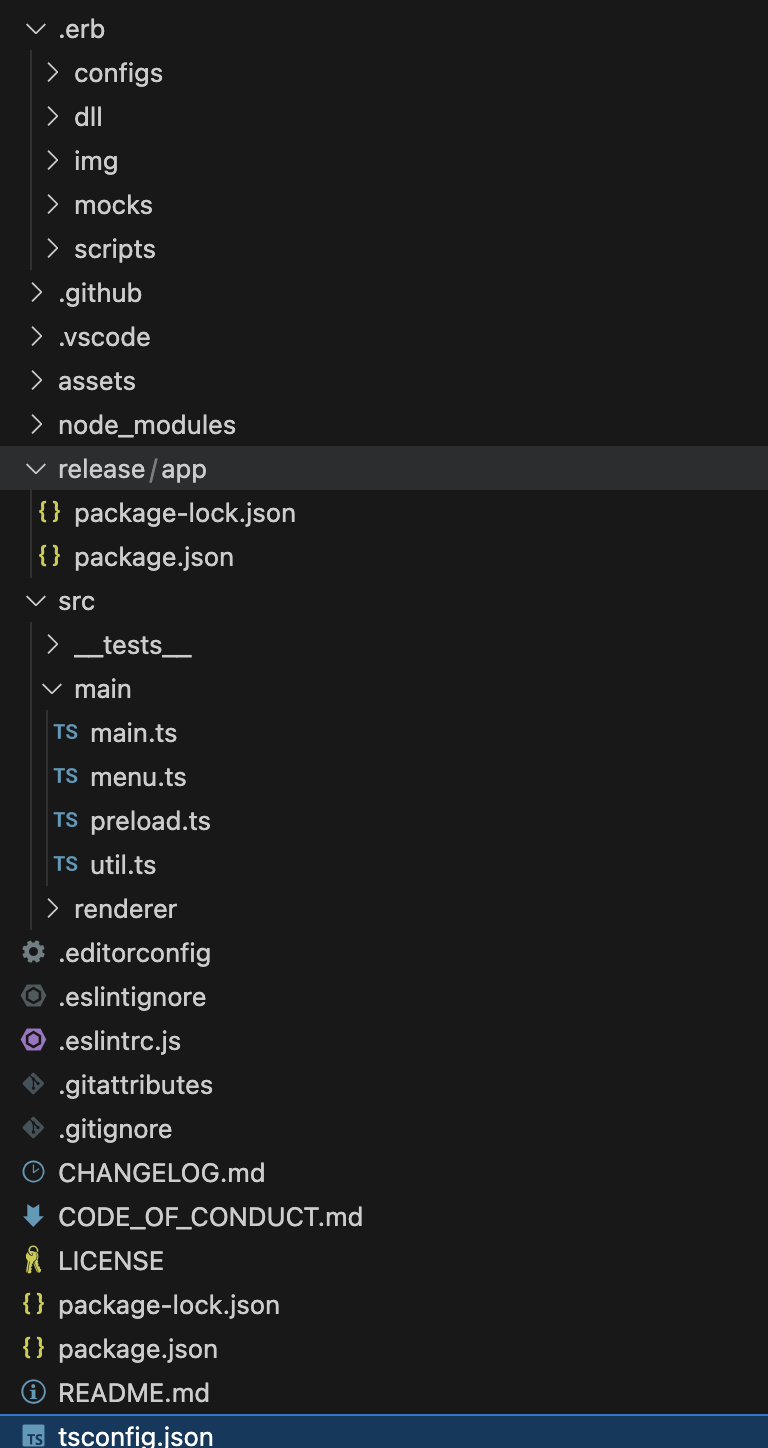Click the git icon beside .gitignore

point(33,1129)
